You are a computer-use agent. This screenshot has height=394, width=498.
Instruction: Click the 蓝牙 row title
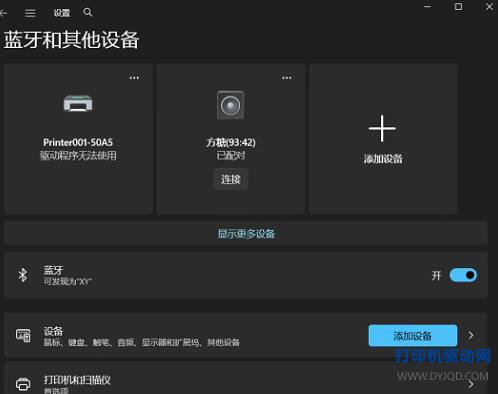pos(53,270)
